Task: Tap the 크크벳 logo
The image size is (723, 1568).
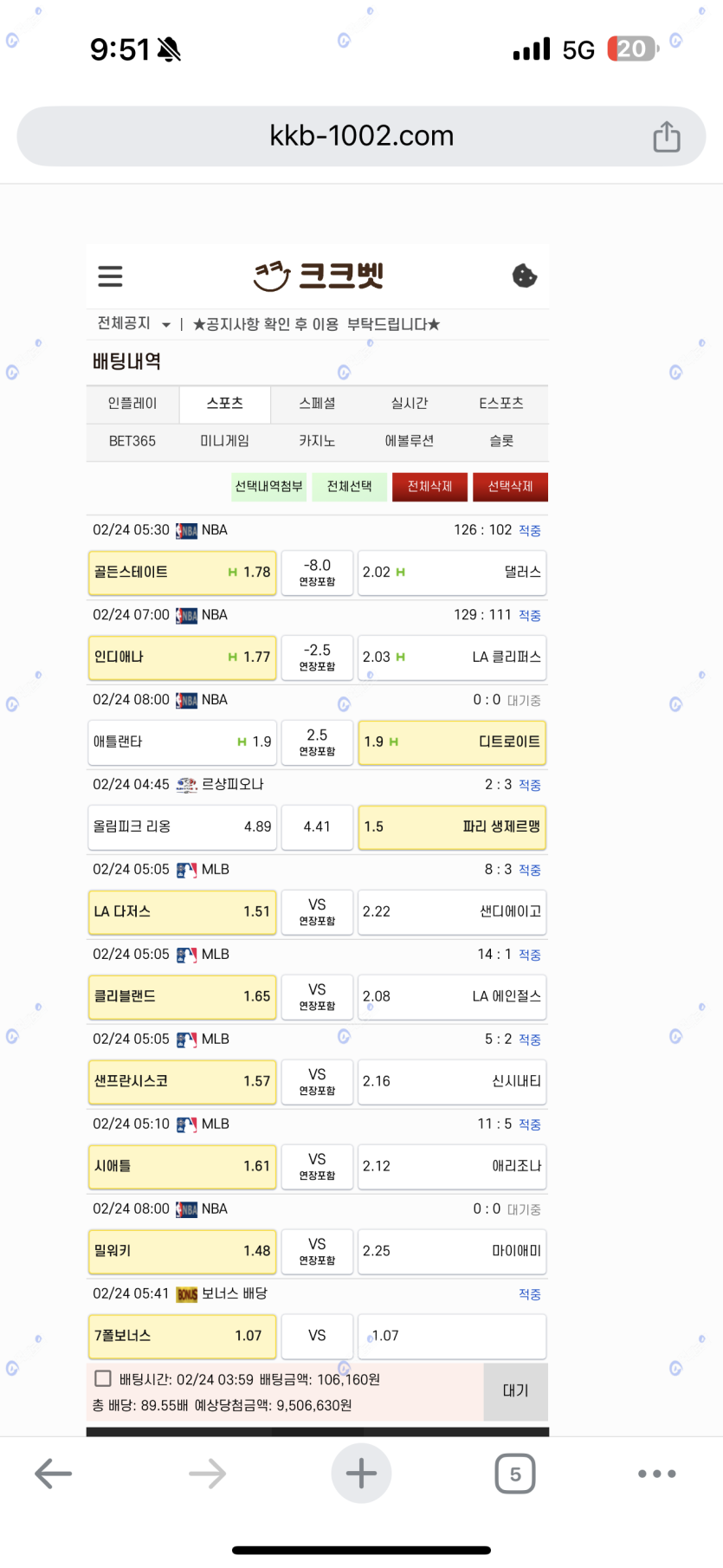Action: point(319,276)
